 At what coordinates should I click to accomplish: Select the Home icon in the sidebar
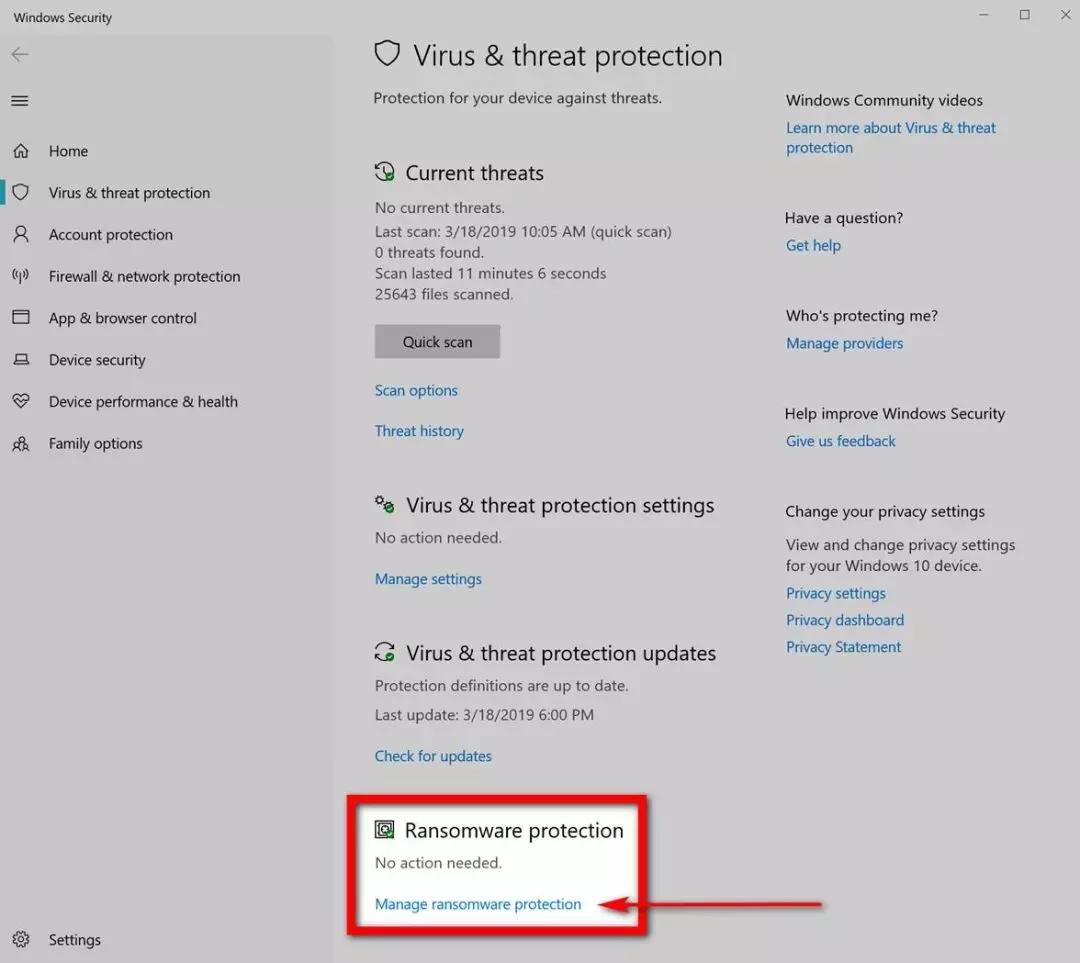[22, 150]
